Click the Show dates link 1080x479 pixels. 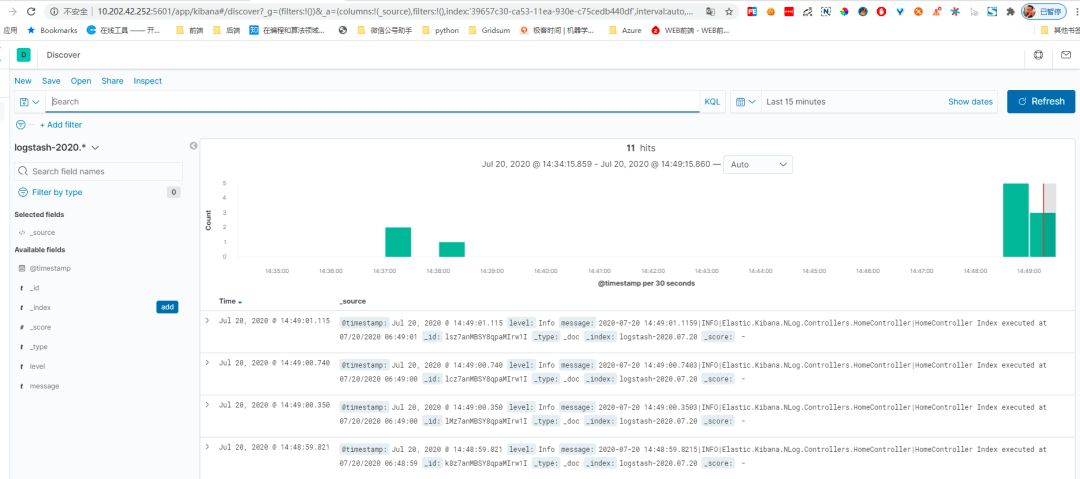970,101
